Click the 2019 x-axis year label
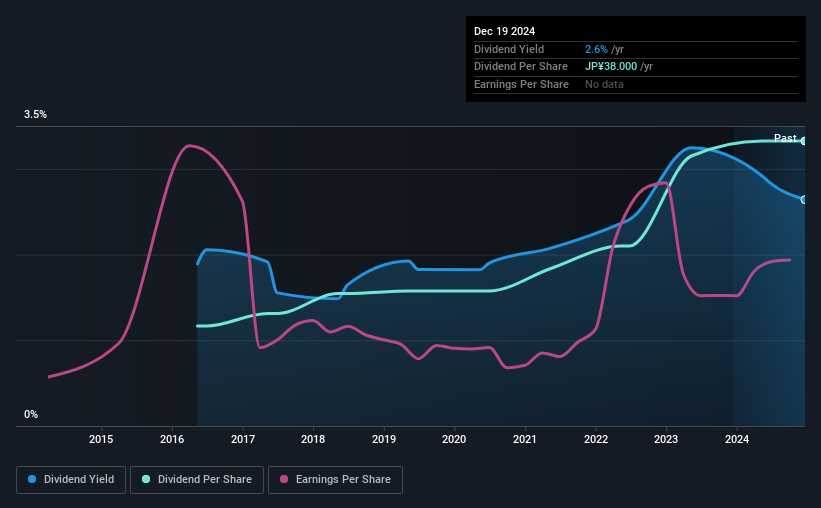 pyautogui.click(x=384, y=439)
